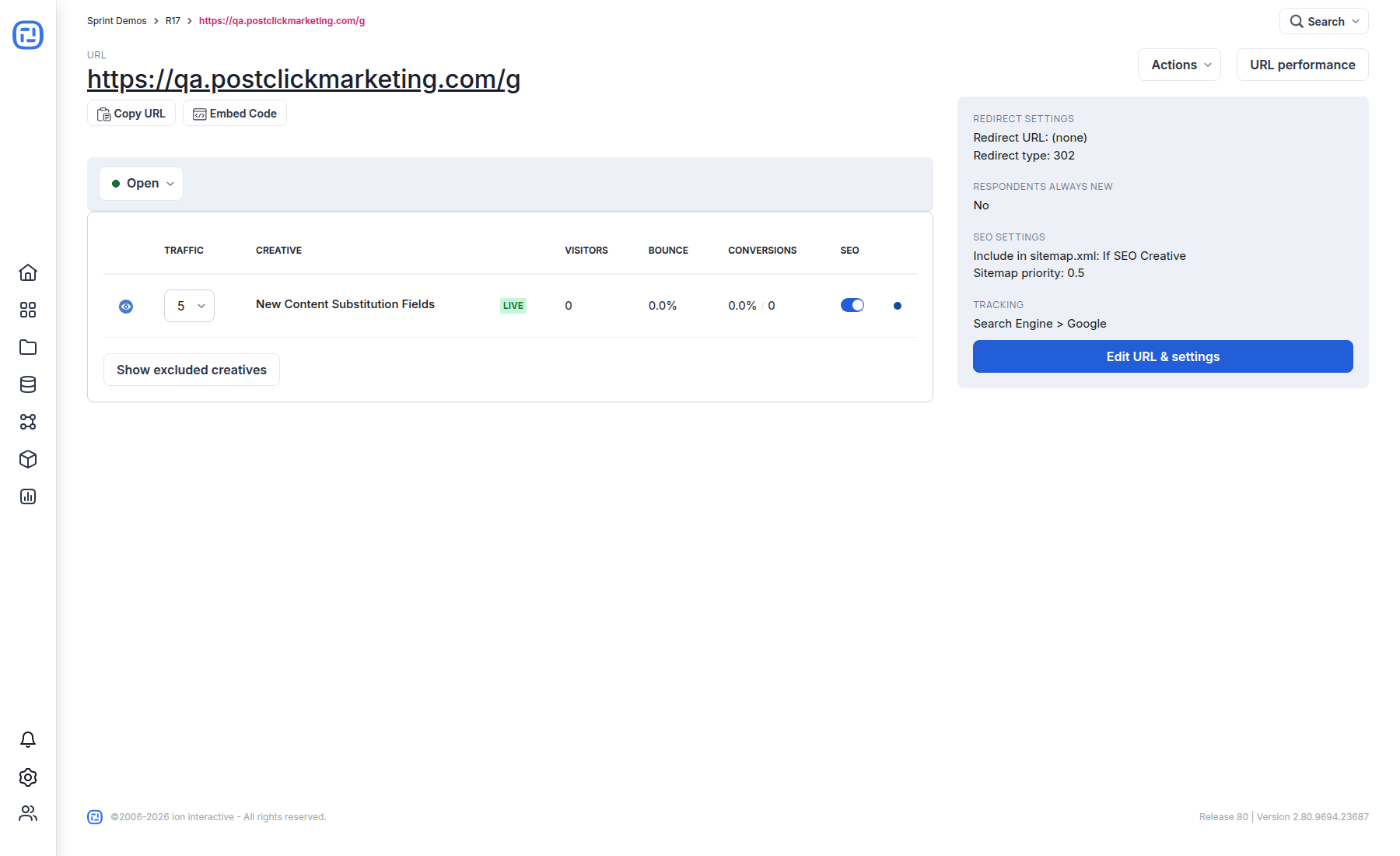Open the folder sidebar icon
The image size is (1400, 856).
28,347
